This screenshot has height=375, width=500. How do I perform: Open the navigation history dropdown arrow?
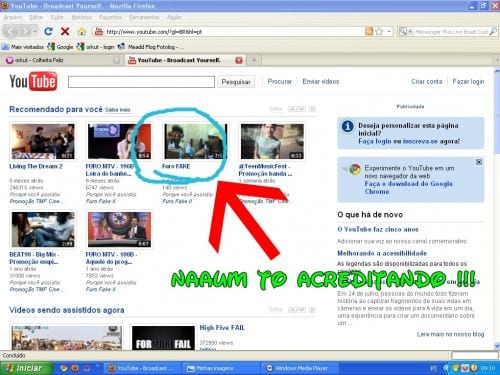(x=35, y=32)
